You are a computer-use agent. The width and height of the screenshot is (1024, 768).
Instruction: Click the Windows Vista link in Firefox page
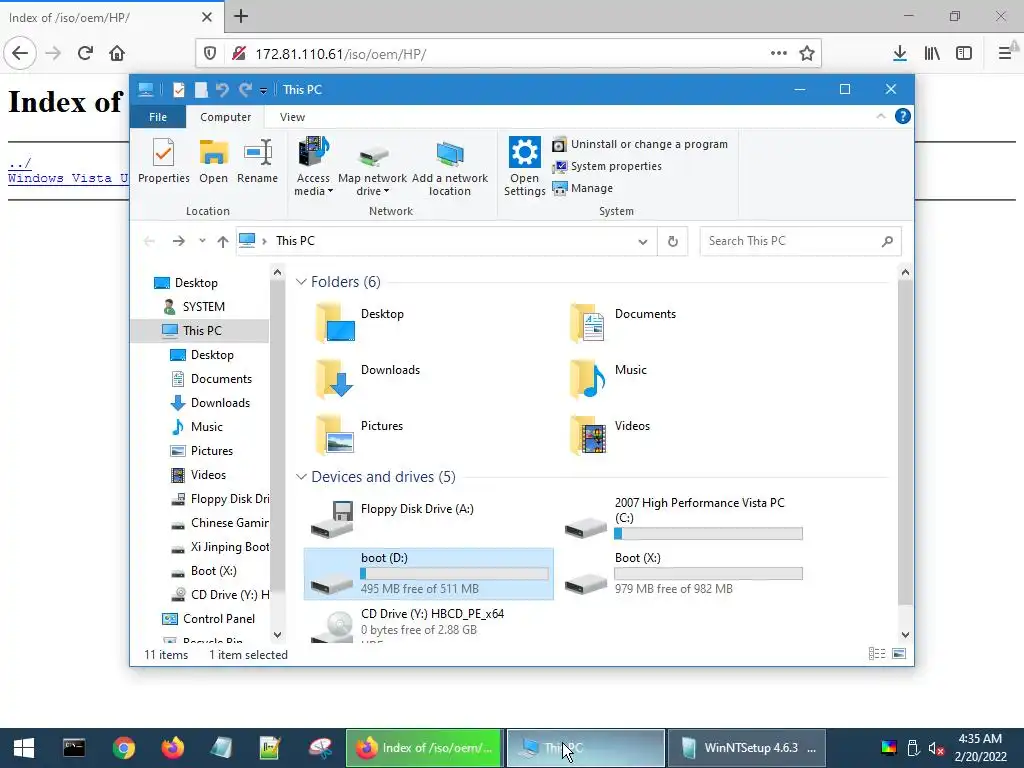68,178
